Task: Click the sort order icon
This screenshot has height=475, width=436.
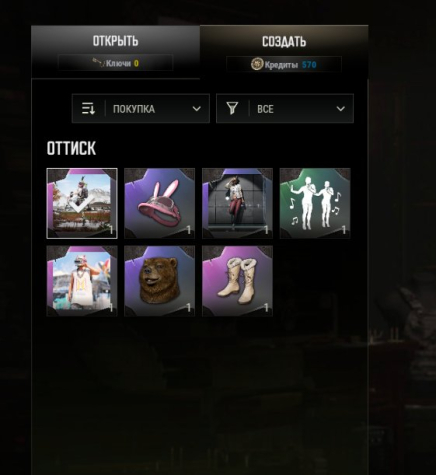Action: [x=88, y=109]
